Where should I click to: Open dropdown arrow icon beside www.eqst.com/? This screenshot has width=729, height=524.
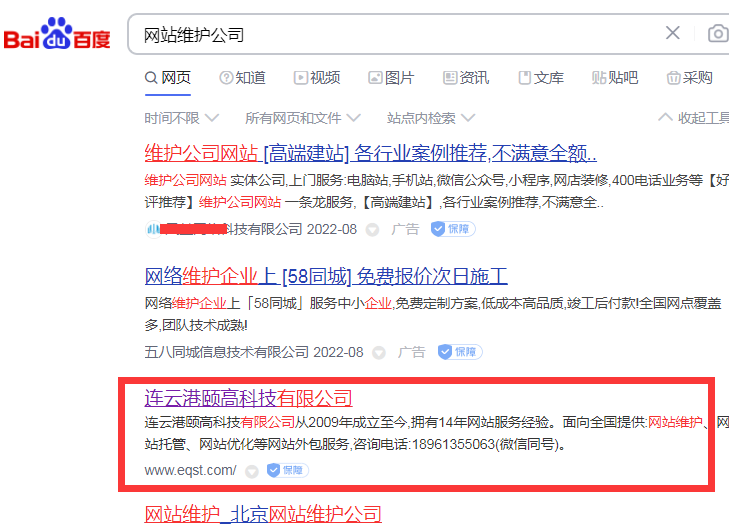coord(252,471)
